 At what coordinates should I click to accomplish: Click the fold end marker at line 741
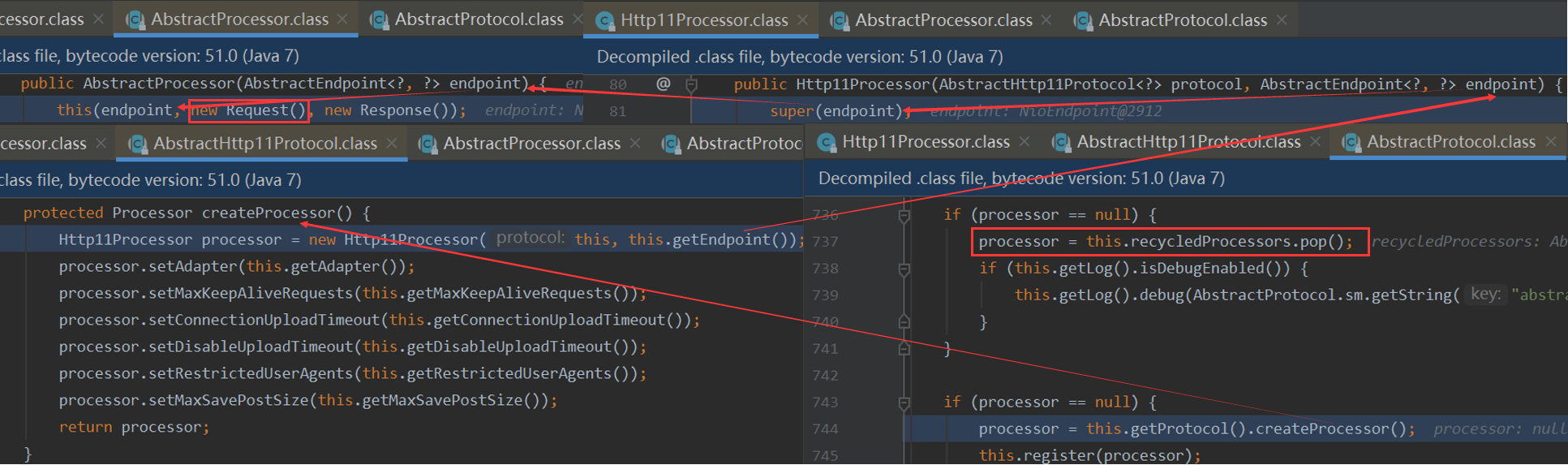point(904,349)
